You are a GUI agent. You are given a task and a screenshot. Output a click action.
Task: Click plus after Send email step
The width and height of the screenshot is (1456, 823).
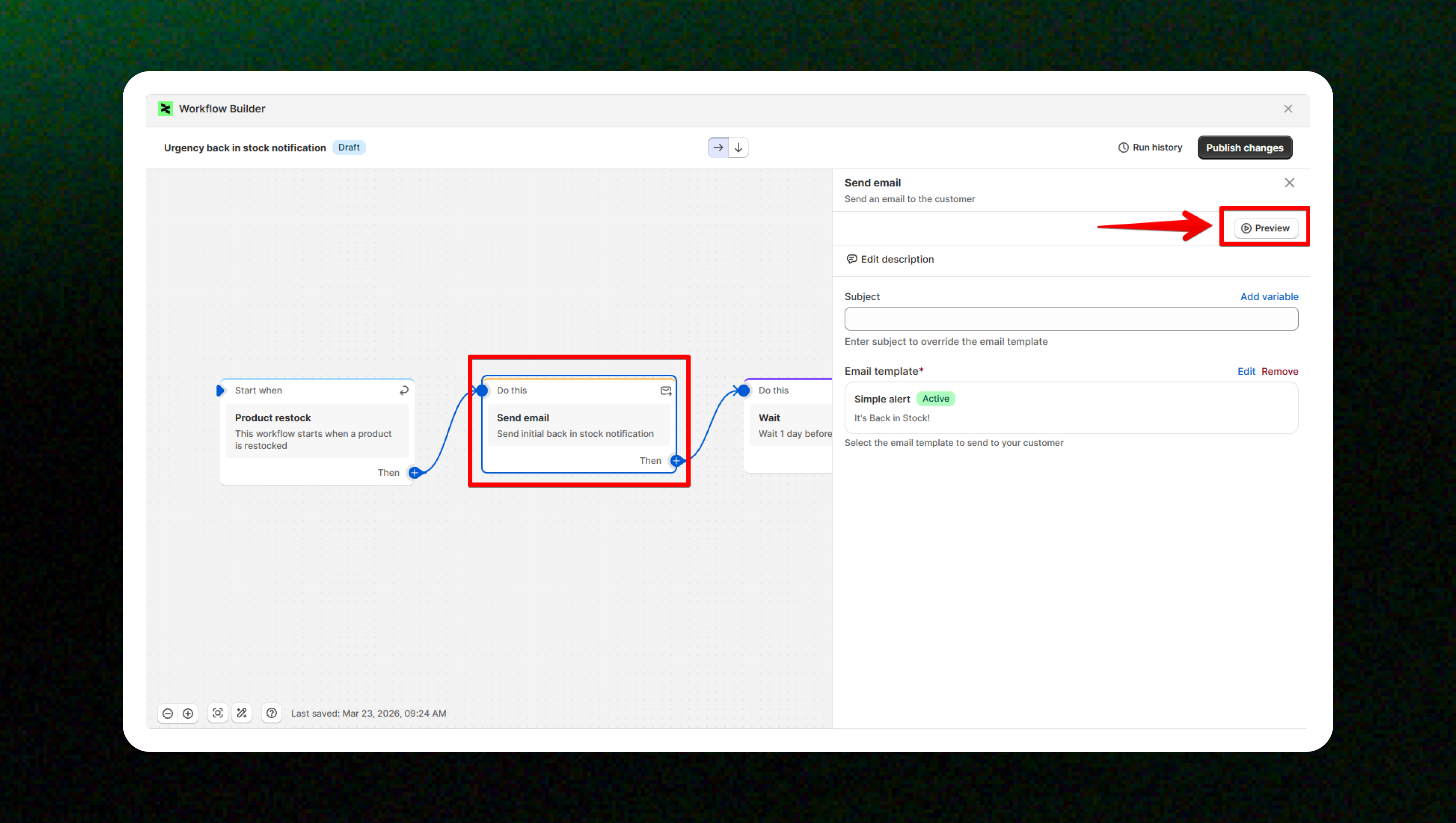pyautogui.click(x=676, y=461)
